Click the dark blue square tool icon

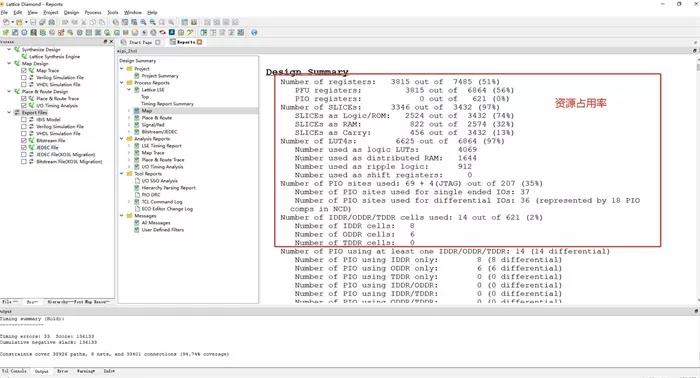(x=172, y=32)
